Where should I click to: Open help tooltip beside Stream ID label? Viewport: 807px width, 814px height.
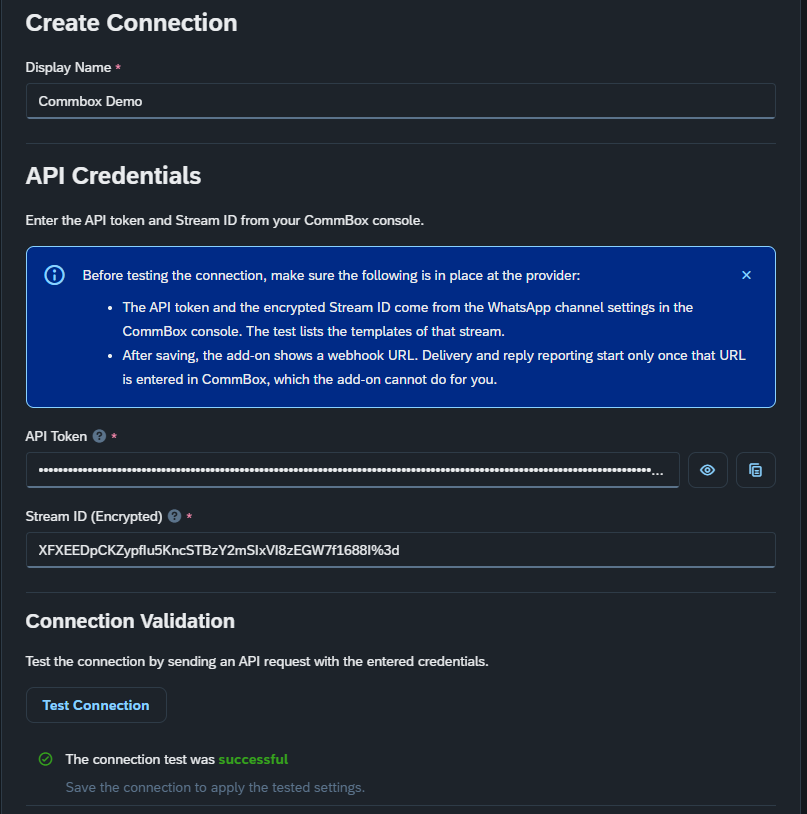pos(174,516)
